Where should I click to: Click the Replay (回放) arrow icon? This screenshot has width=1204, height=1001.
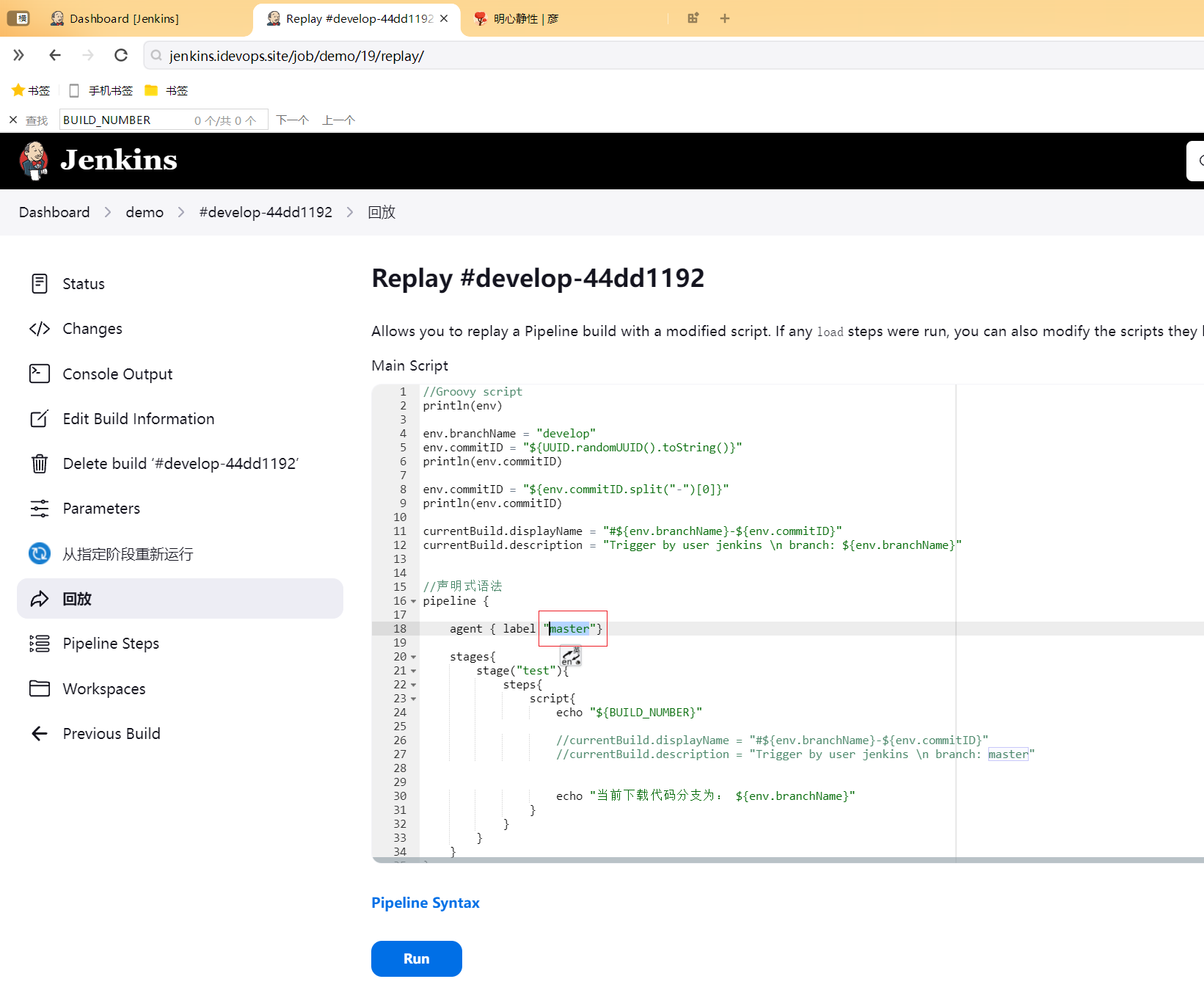pos(40,599)
